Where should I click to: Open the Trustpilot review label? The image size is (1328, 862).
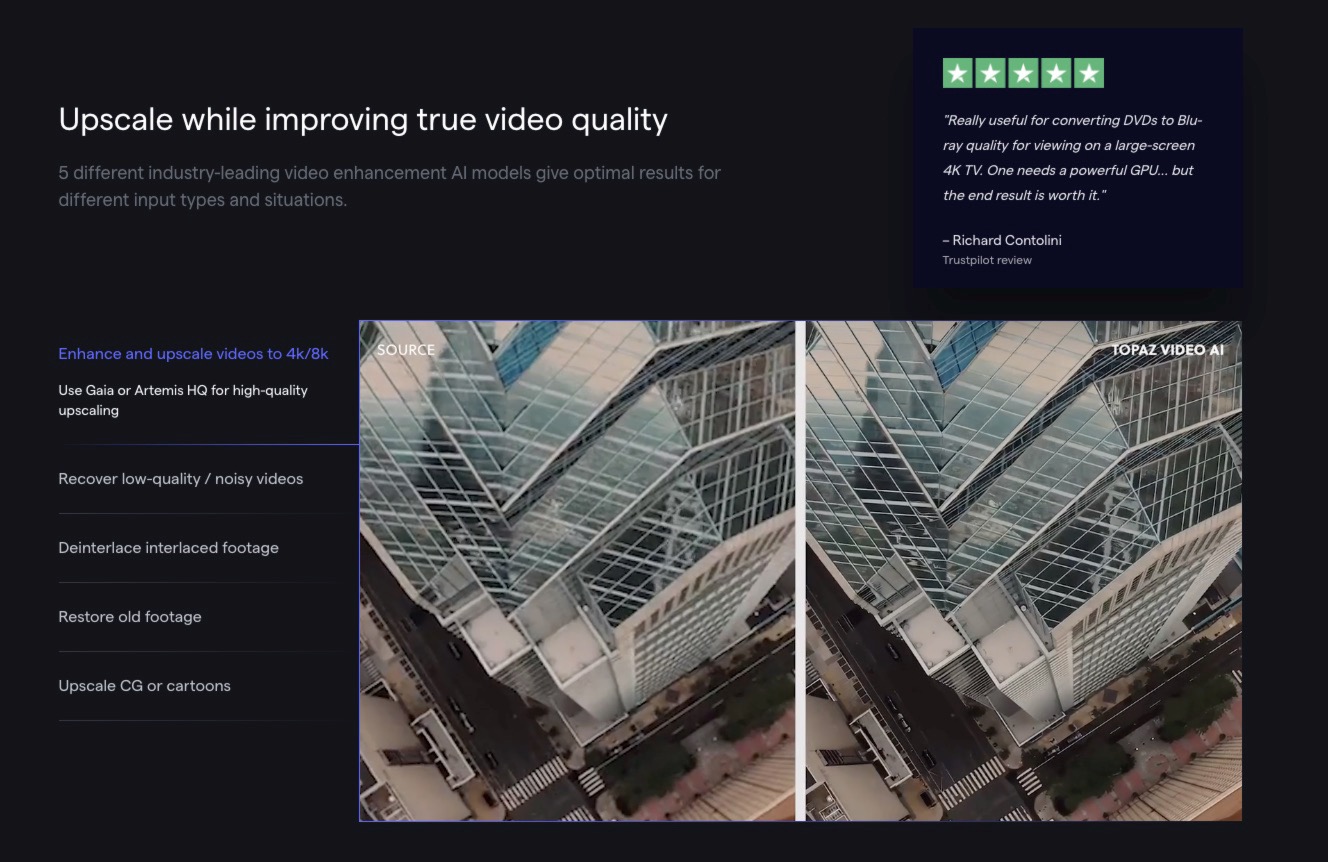987,260
